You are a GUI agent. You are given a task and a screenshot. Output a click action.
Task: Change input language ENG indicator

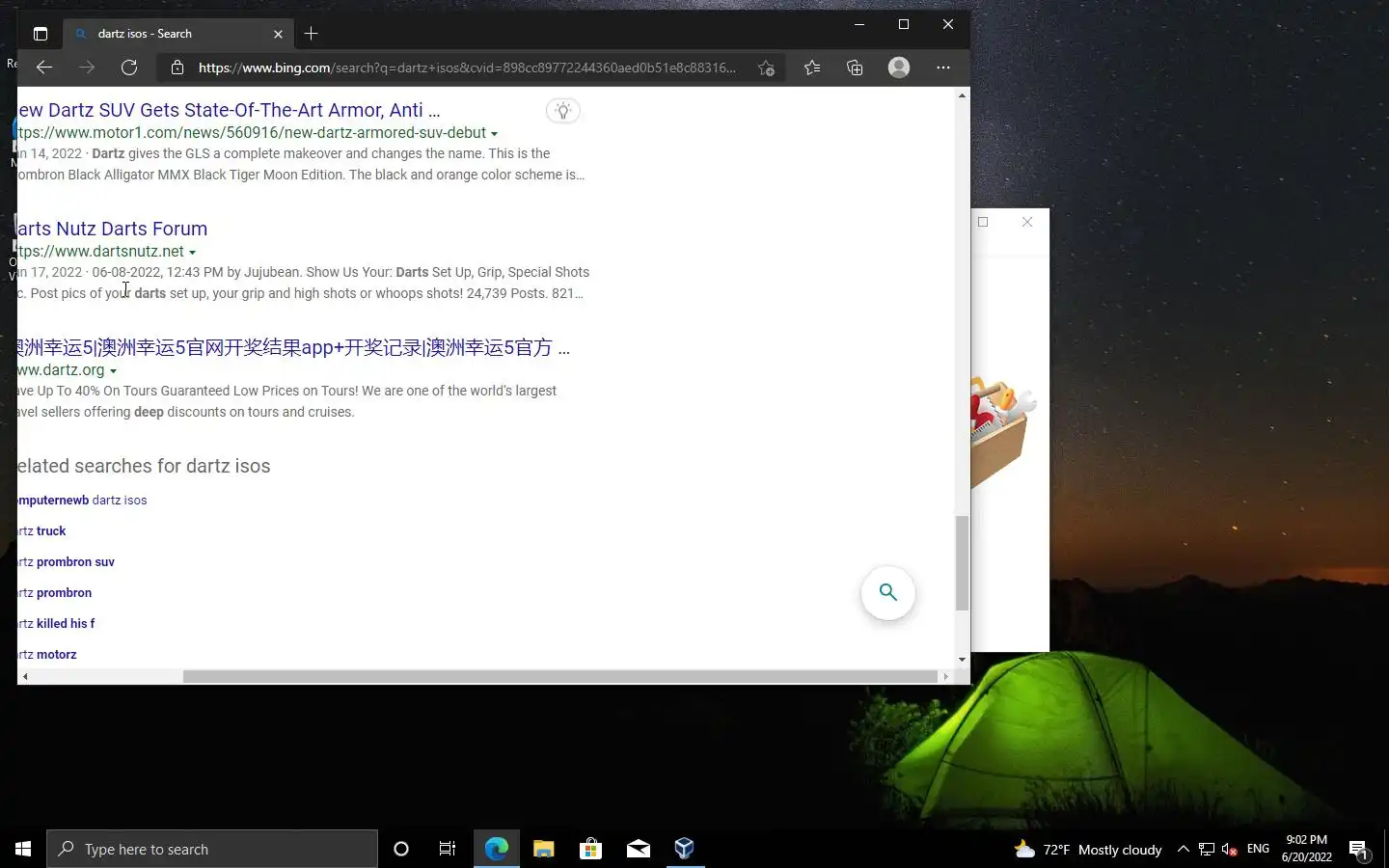pyautogui.click(x=1258, y=849)
